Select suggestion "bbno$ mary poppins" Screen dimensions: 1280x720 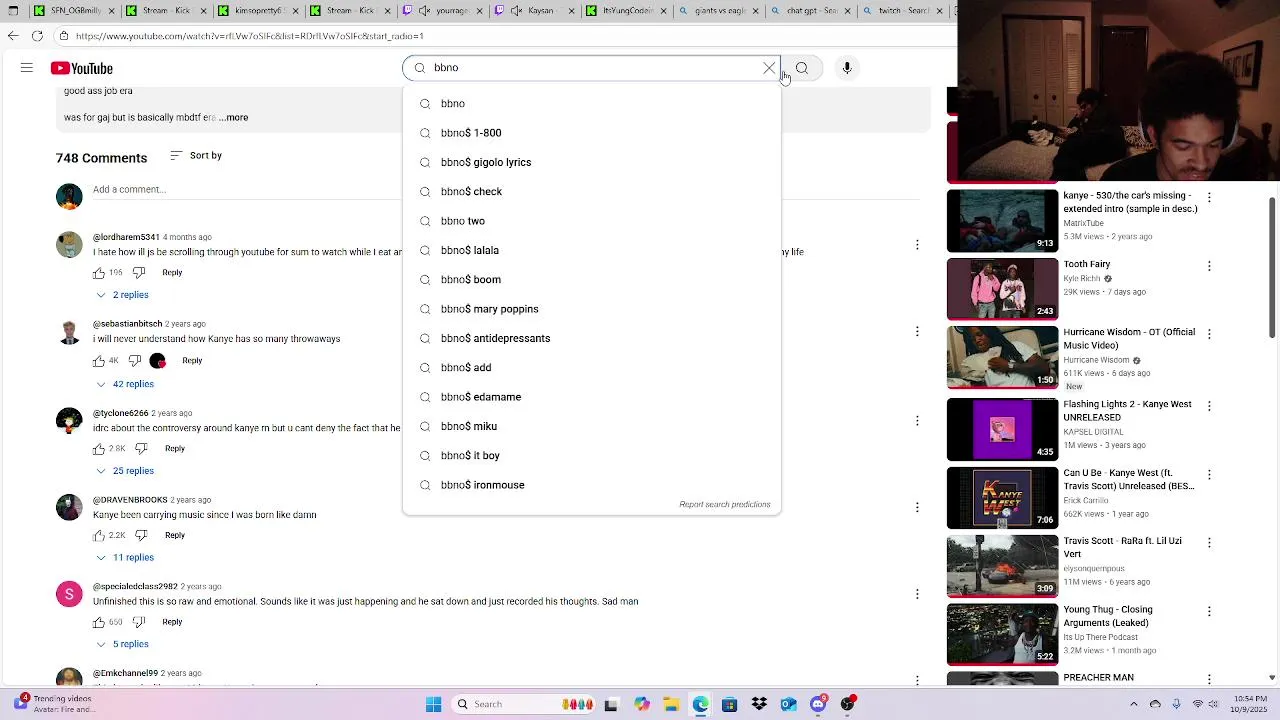click(x=591, y=309)
